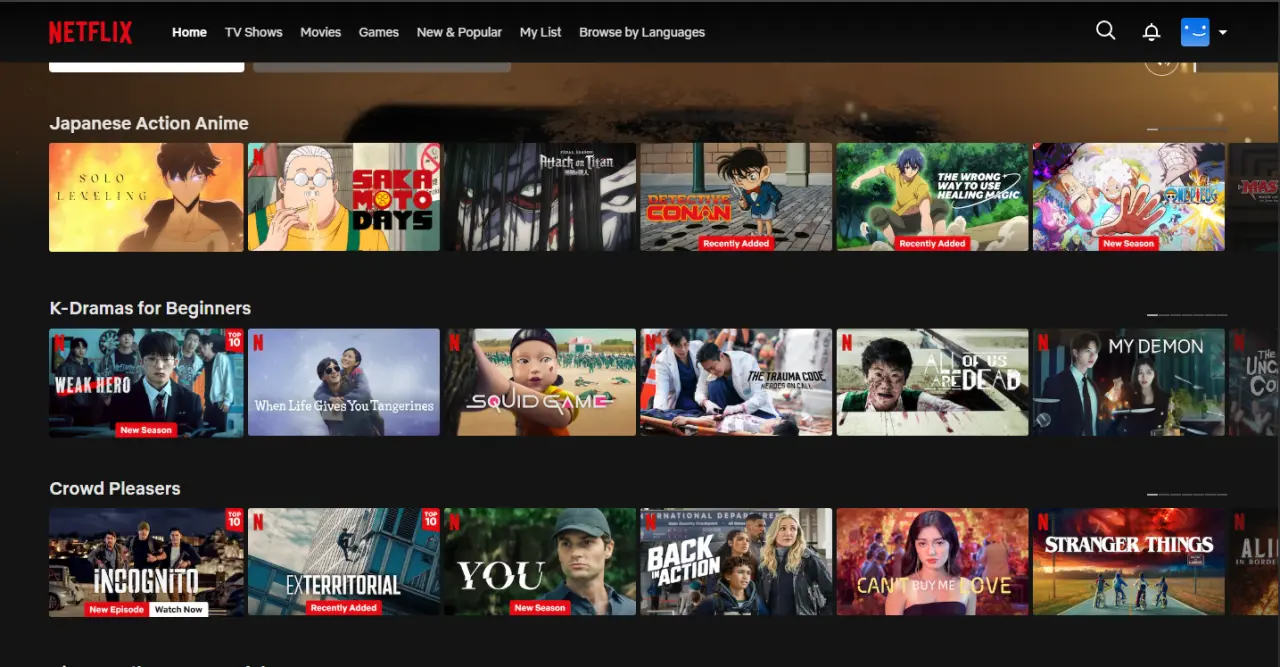Image resolution: width=1280 pixels, height=667 pixels.
Task: Open the notifications bell
Action: click(1151, 32)
